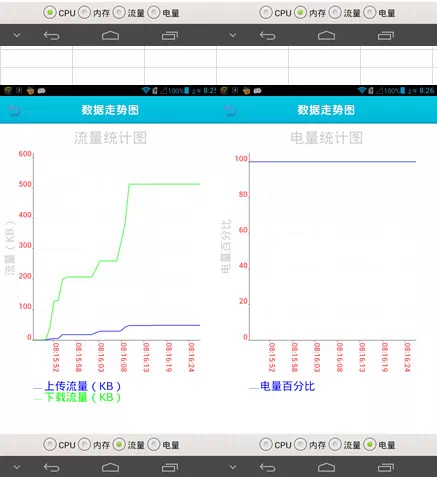Tap first notification icon above 流量统计图 screen
The image size is (437, 477).
point(8,90)
